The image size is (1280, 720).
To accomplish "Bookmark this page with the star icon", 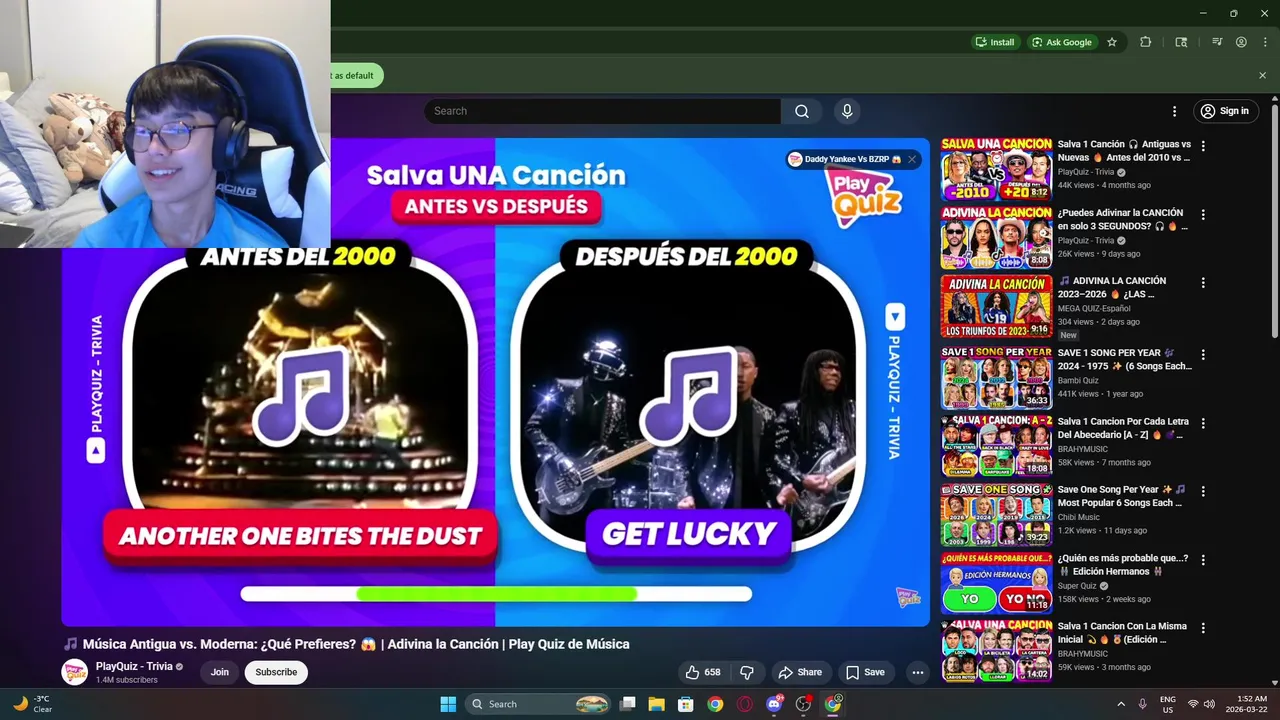I will coord(1112,42).
